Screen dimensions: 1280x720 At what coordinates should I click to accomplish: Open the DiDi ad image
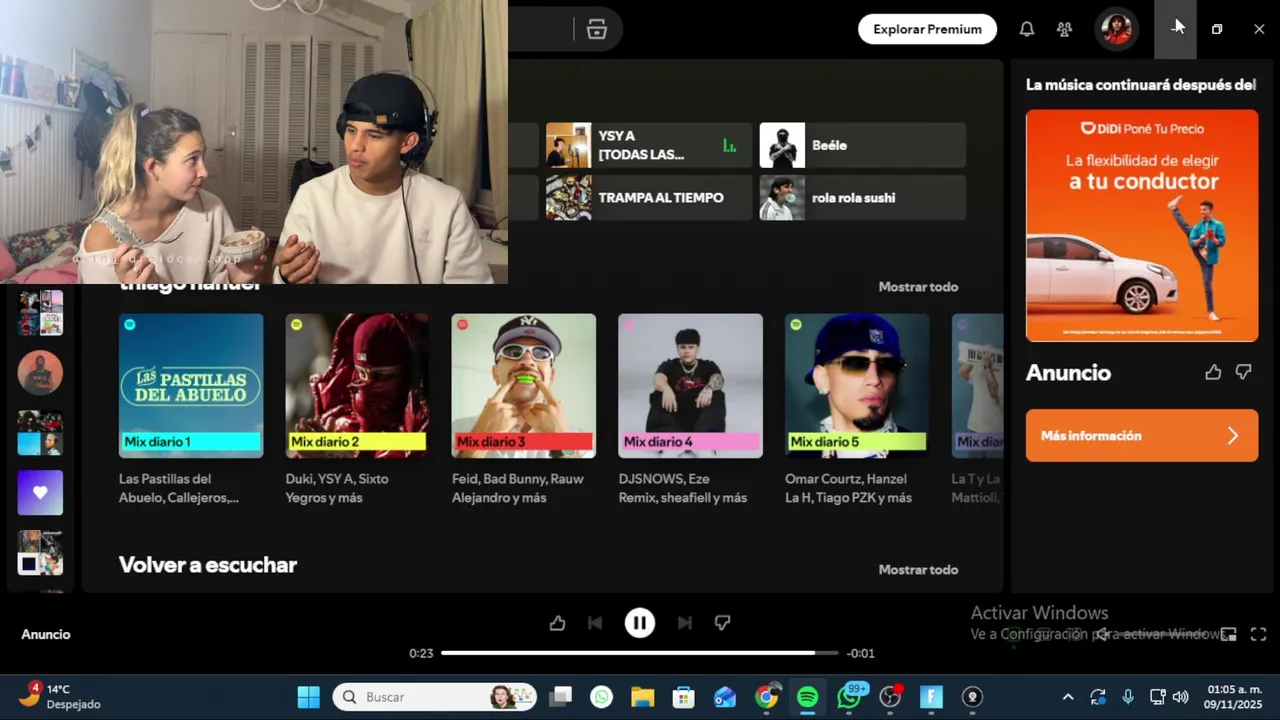point(1142,226)
